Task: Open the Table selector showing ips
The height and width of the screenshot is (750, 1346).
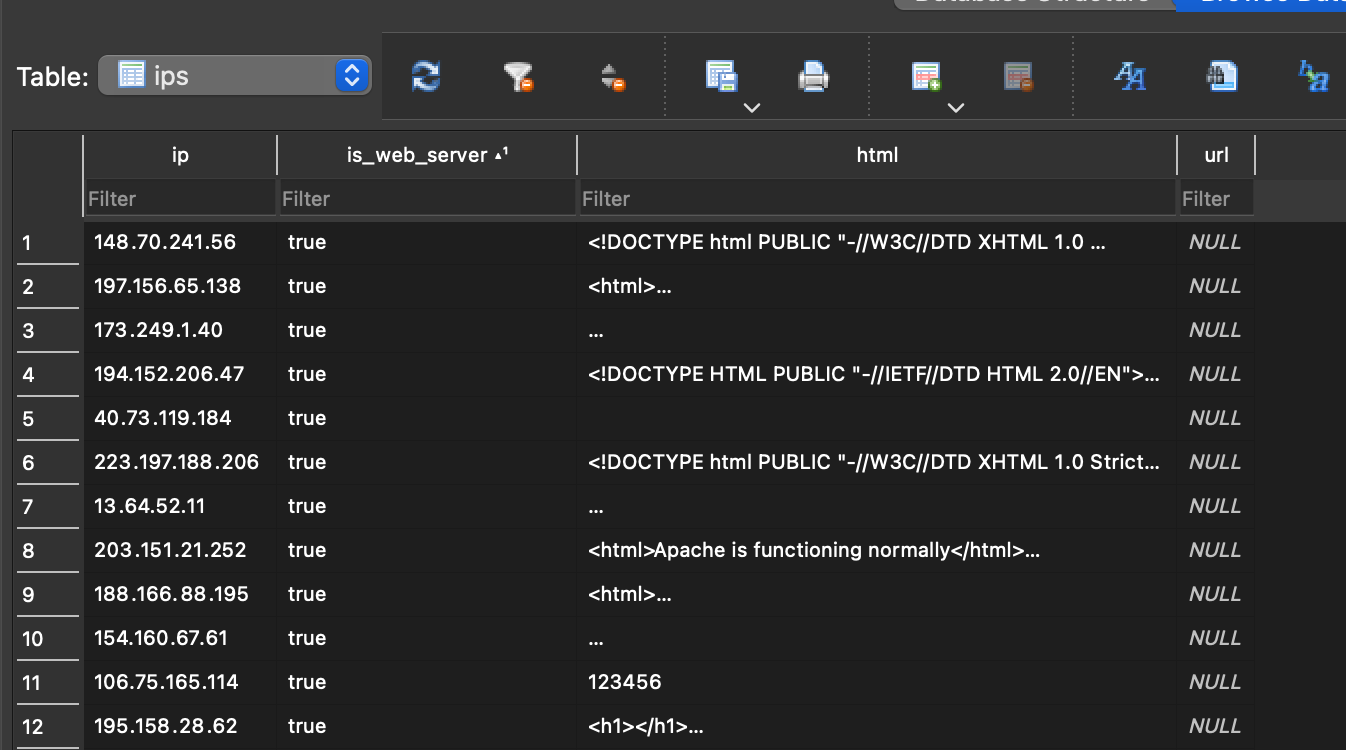Action: click(x=235, y=76)
